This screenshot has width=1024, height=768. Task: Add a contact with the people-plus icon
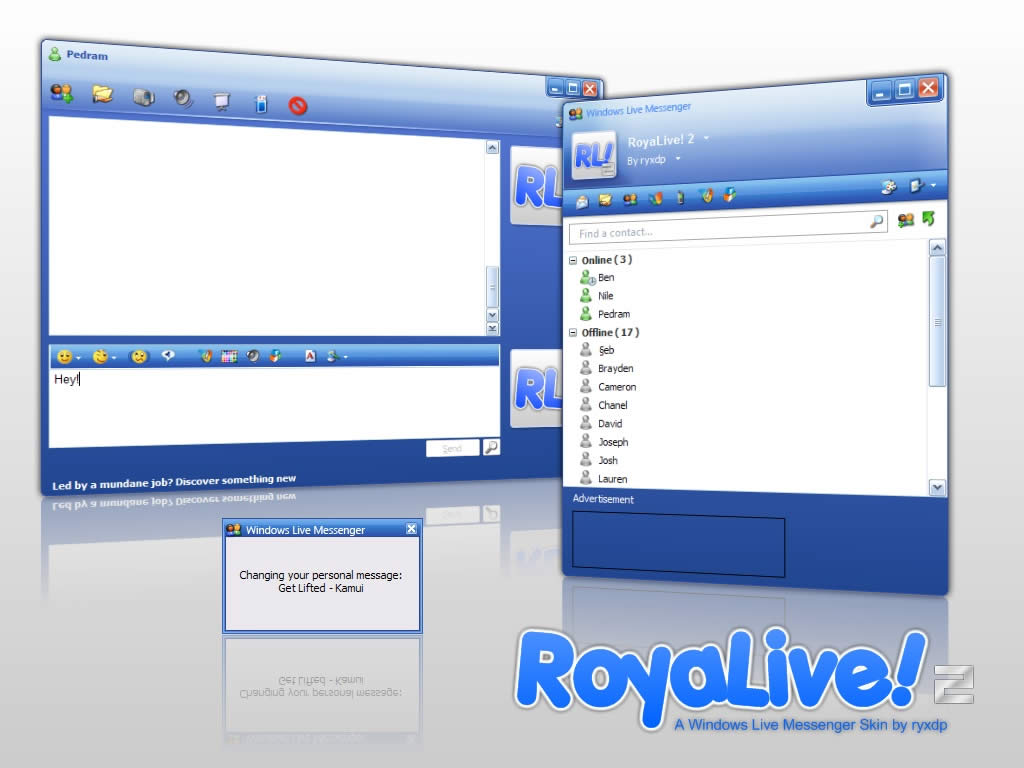coord(905,221)
